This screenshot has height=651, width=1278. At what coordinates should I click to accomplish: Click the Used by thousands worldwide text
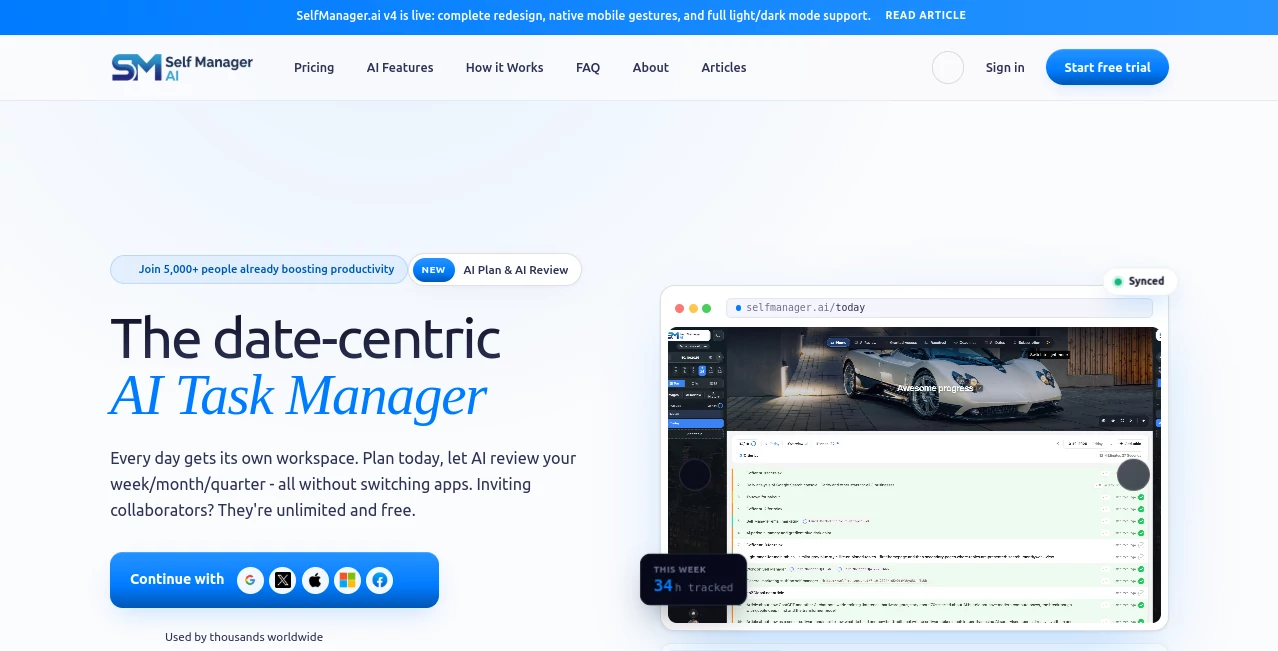[244, 637]
